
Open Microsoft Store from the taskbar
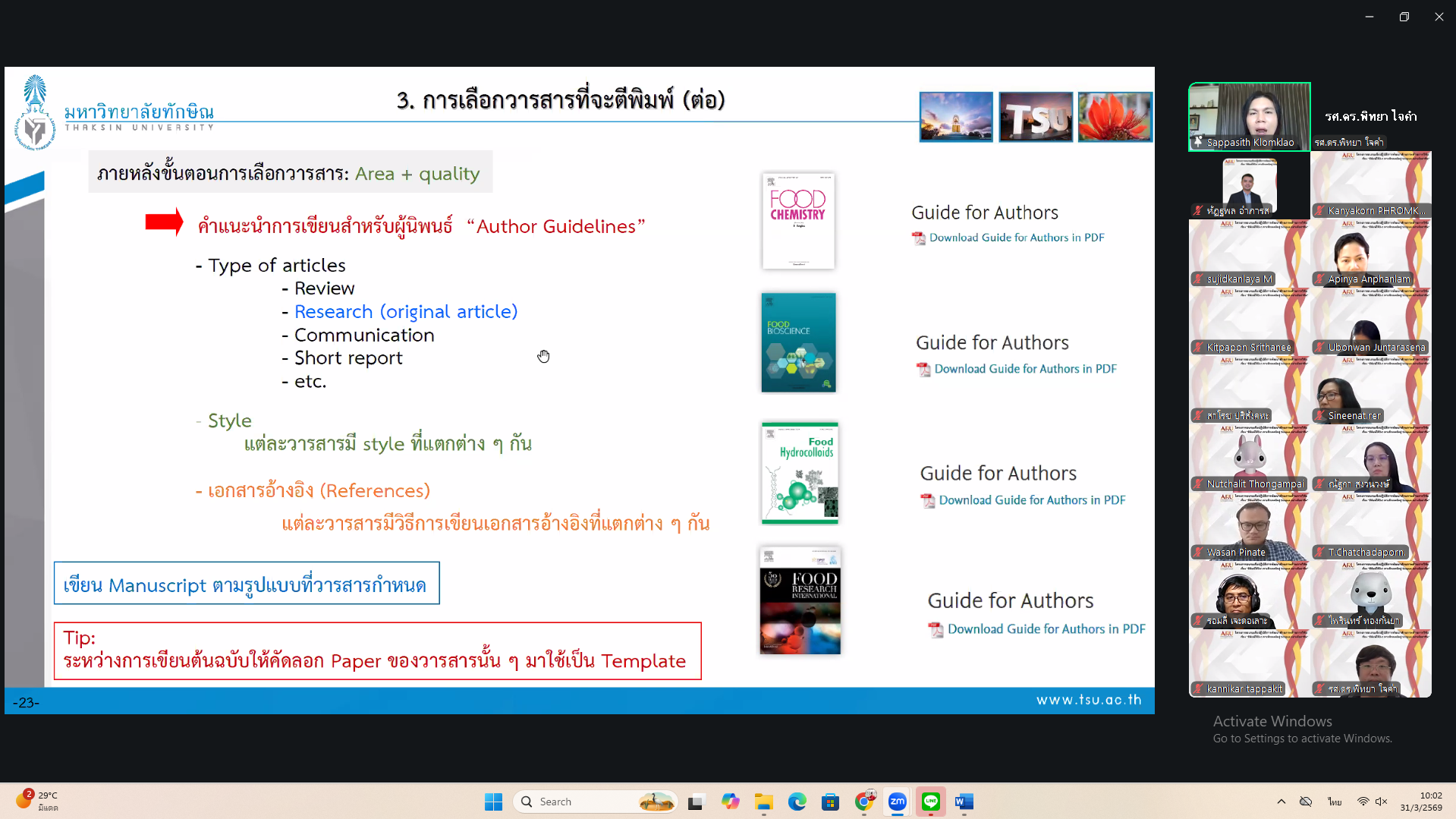[830, 802]
